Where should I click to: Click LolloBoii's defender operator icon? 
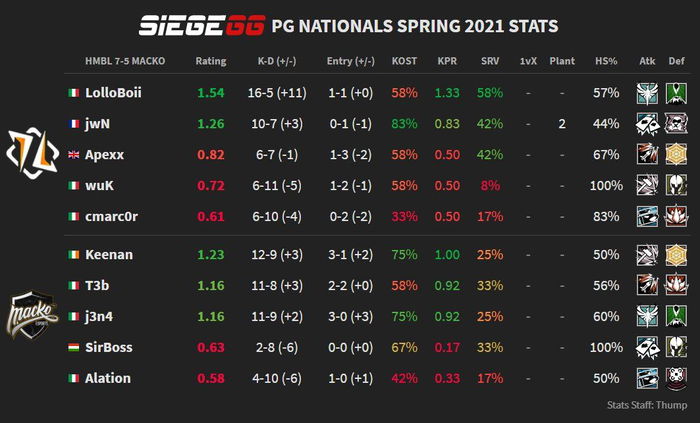[676, 93]
